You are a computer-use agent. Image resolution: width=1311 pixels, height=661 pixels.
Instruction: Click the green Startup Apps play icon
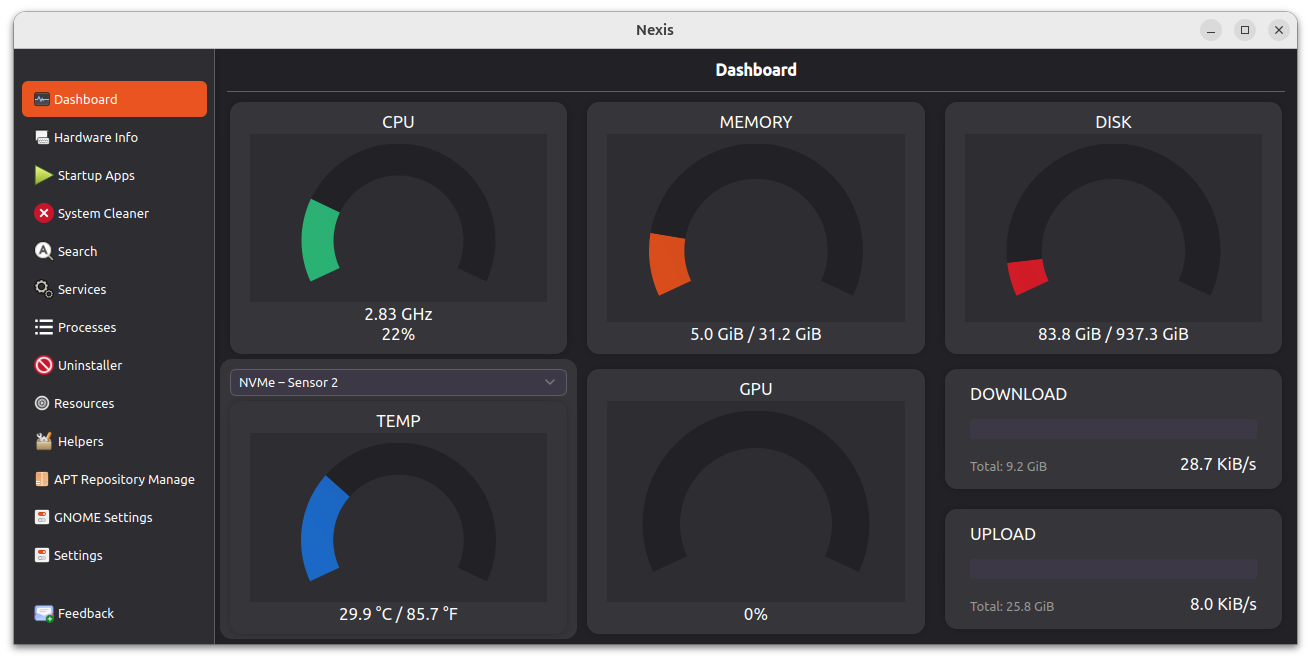(x=44, y=175)
